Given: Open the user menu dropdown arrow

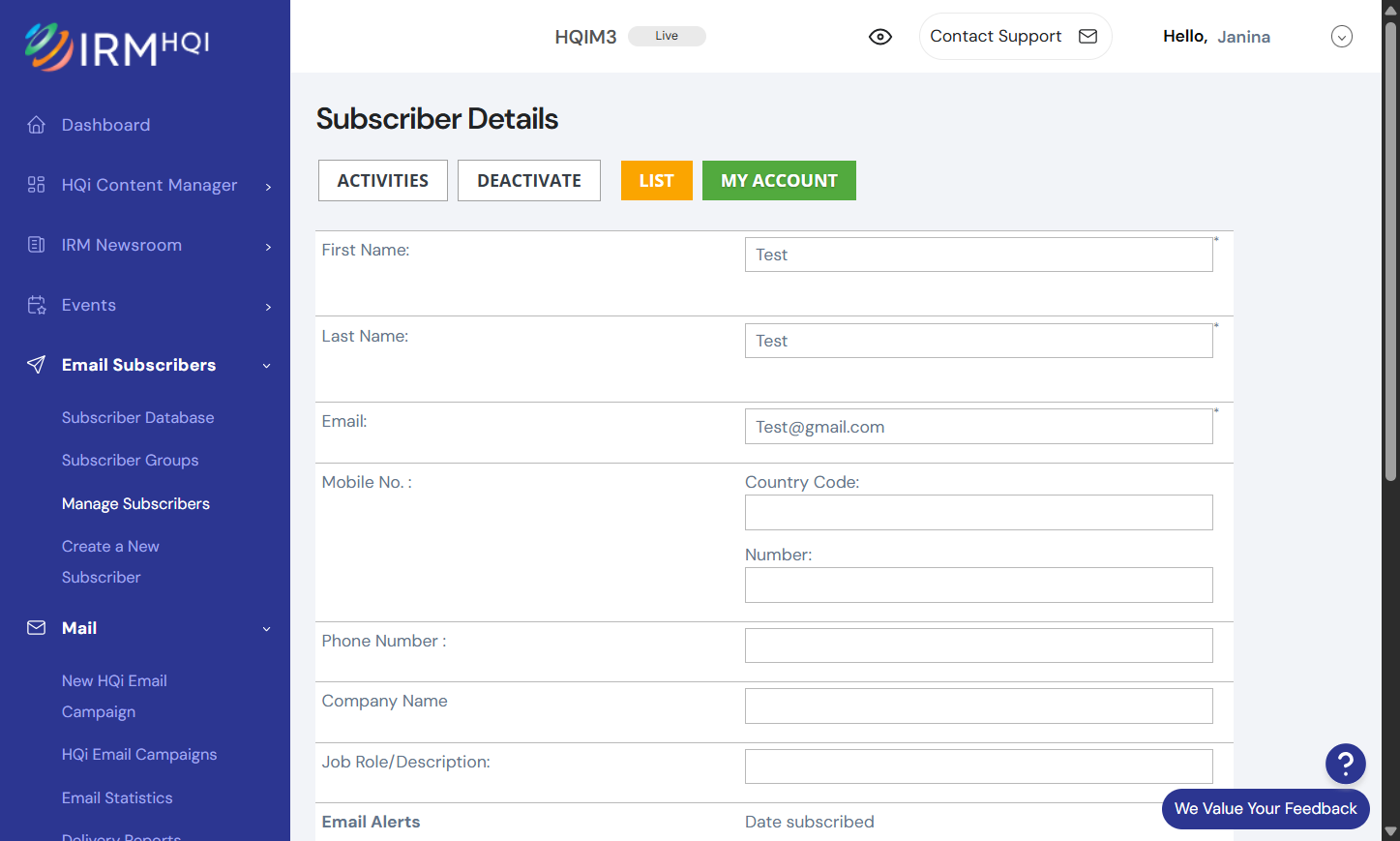Looking at the screenshot, I should [1341, 37].
